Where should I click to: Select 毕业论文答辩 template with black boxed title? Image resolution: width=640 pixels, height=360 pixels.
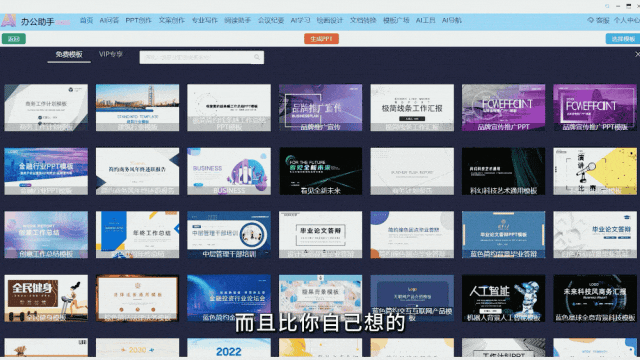click(320, 235)
